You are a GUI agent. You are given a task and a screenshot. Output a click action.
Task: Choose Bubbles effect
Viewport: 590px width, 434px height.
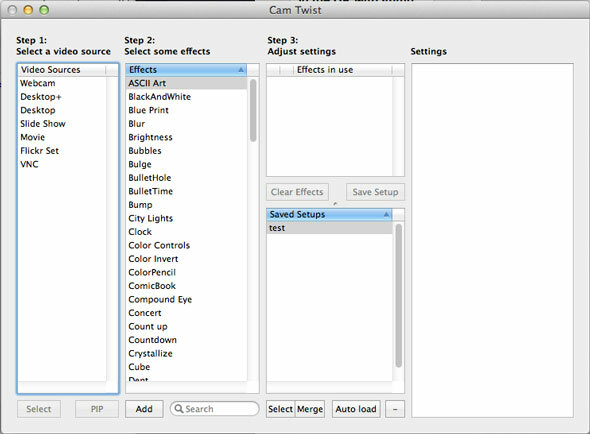[x=186, y=151]
